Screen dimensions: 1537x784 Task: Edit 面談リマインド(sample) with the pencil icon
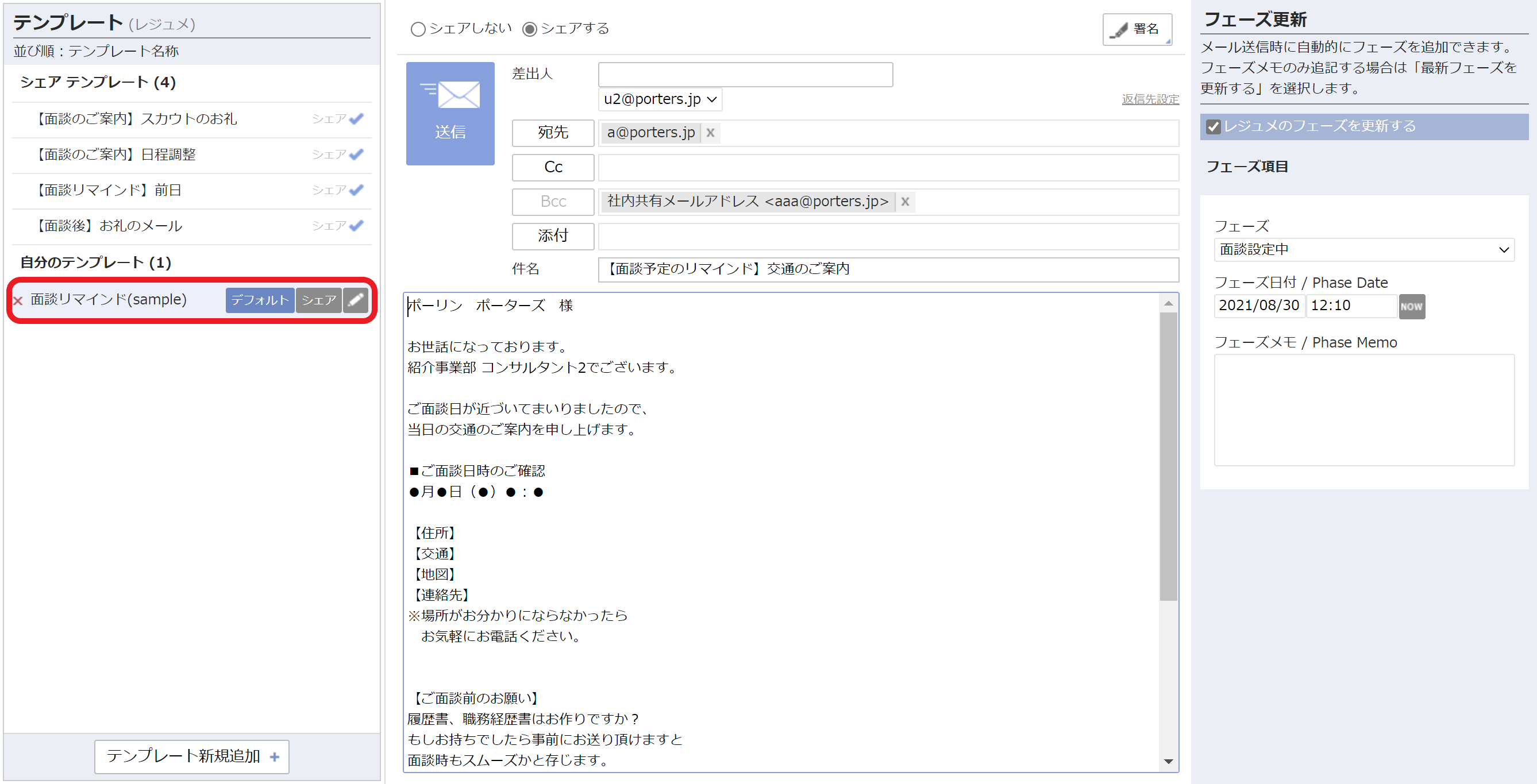click(355, 300)
